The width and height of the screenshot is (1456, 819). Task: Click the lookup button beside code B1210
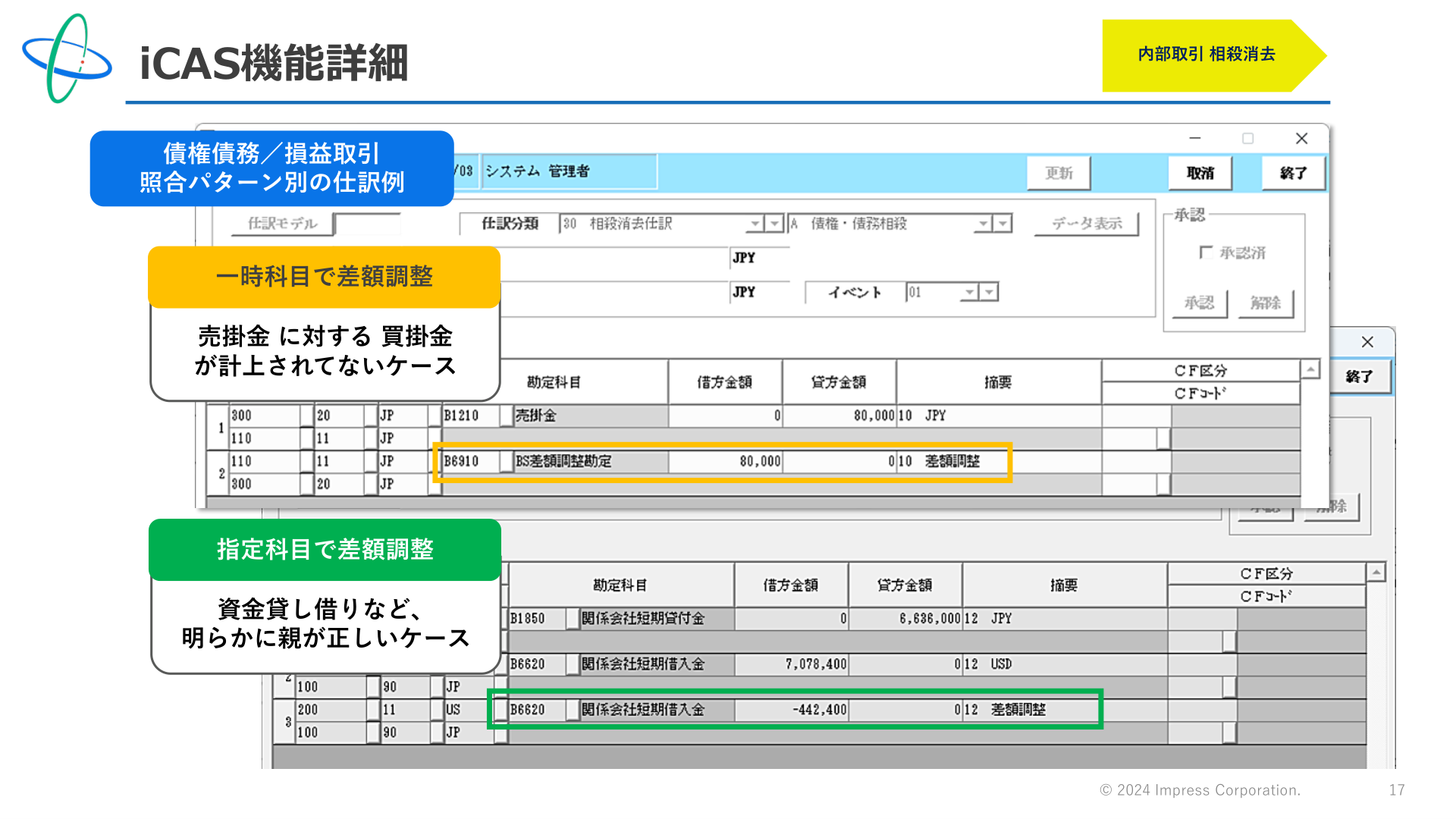click(507, 416)
